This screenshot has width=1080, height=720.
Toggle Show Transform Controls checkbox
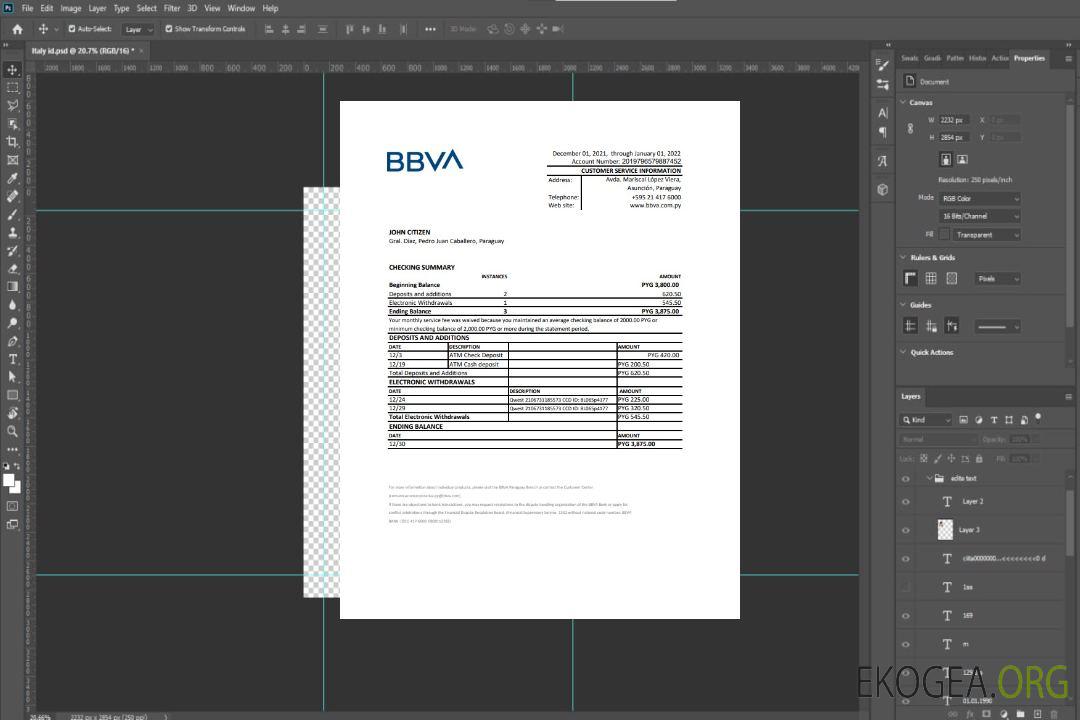[x=169, y=29]
